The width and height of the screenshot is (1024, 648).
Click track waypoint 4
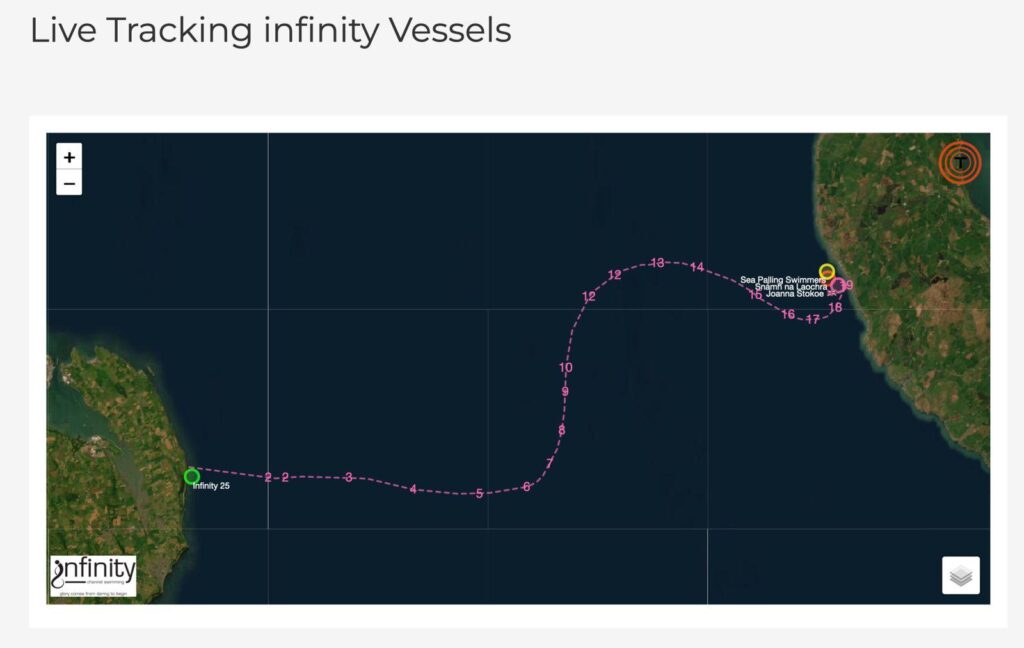pyautogui.click(x=413, y=489)
